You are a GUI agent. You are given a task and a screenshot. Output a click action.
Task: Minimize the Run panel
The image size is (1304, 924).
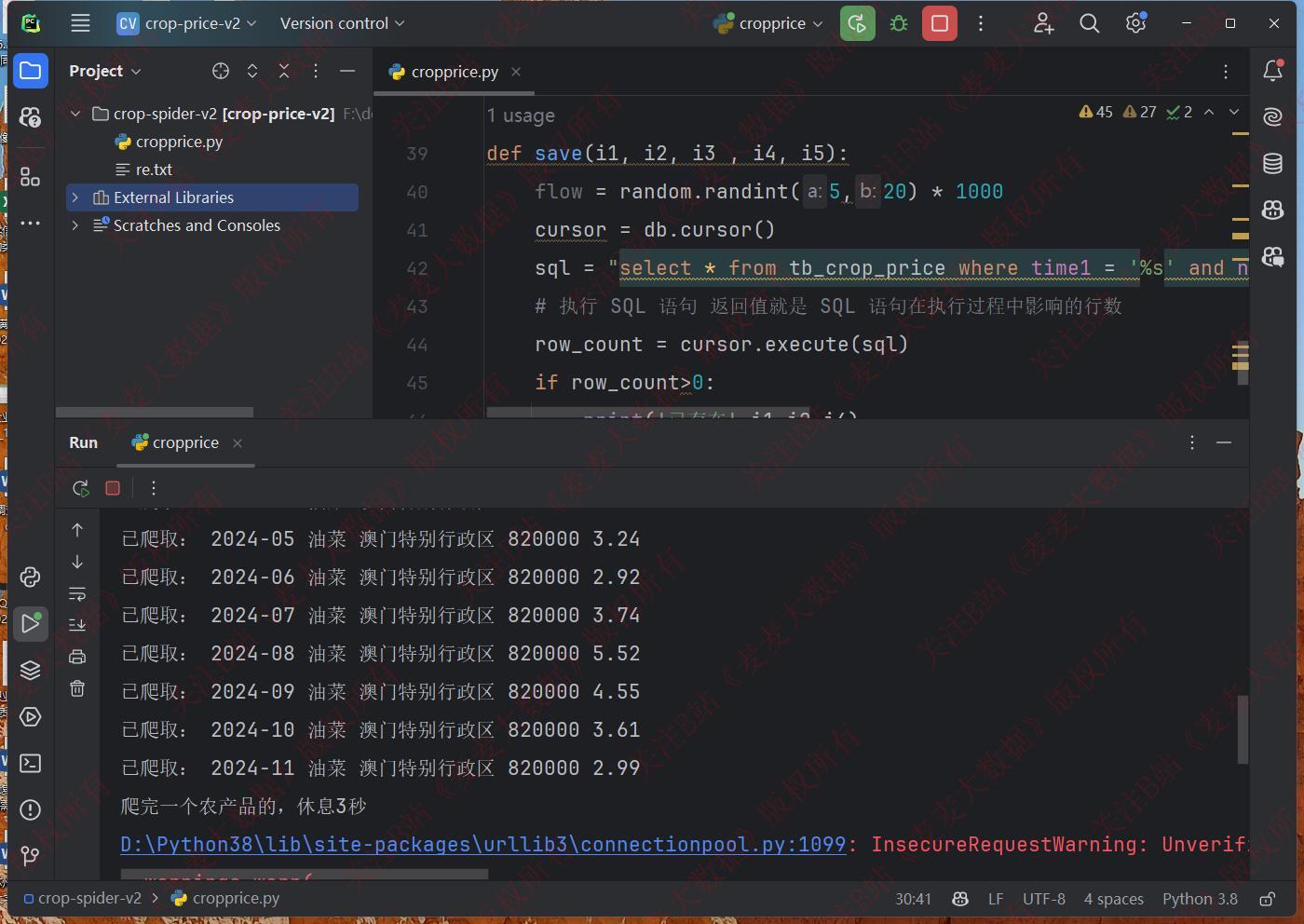point(1224,442)
